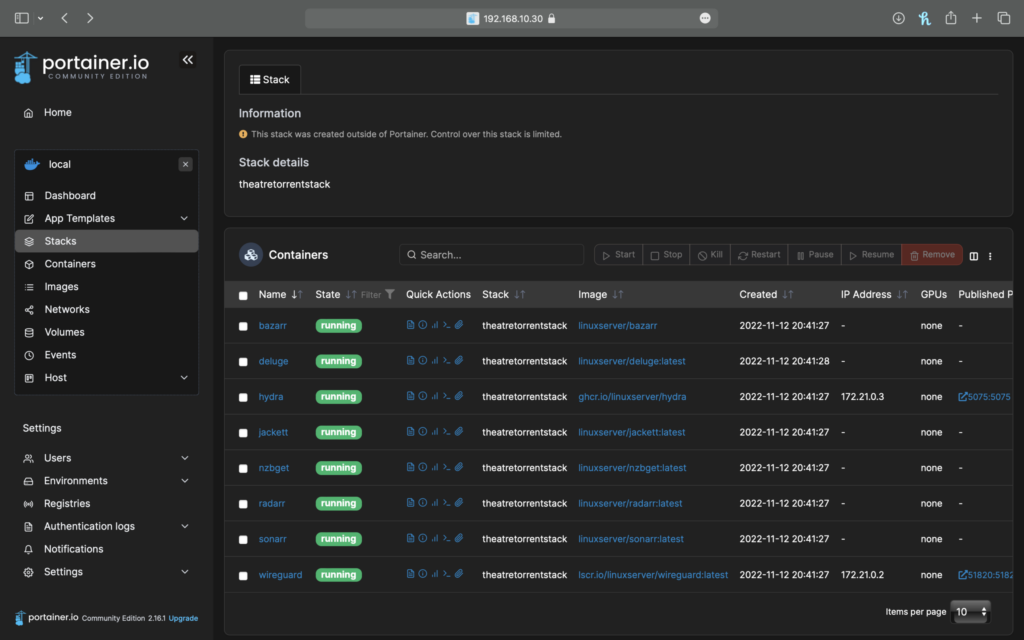1024x640 pixels.
Task: Open published port 5075:5075 link
Action: point(984,396)
